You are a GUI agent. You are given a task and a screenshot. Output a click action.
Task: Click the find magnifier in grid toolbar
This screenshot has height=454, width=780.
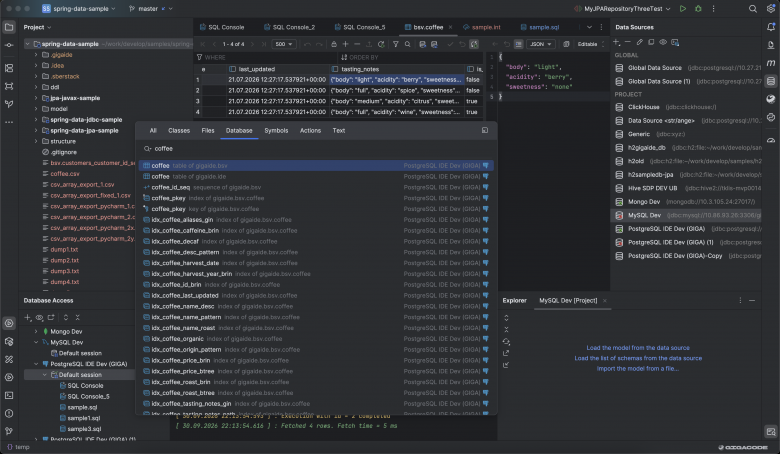click(x=407, y=44)
